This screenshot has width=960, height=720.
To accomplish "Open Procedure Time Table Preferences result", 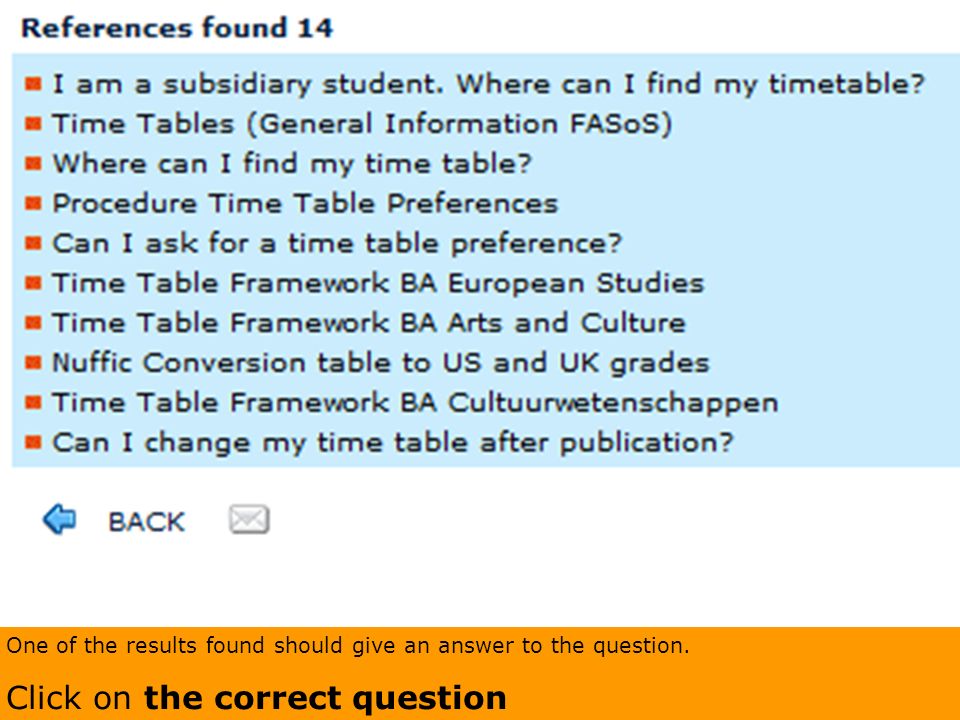I will tap(305, 204).
